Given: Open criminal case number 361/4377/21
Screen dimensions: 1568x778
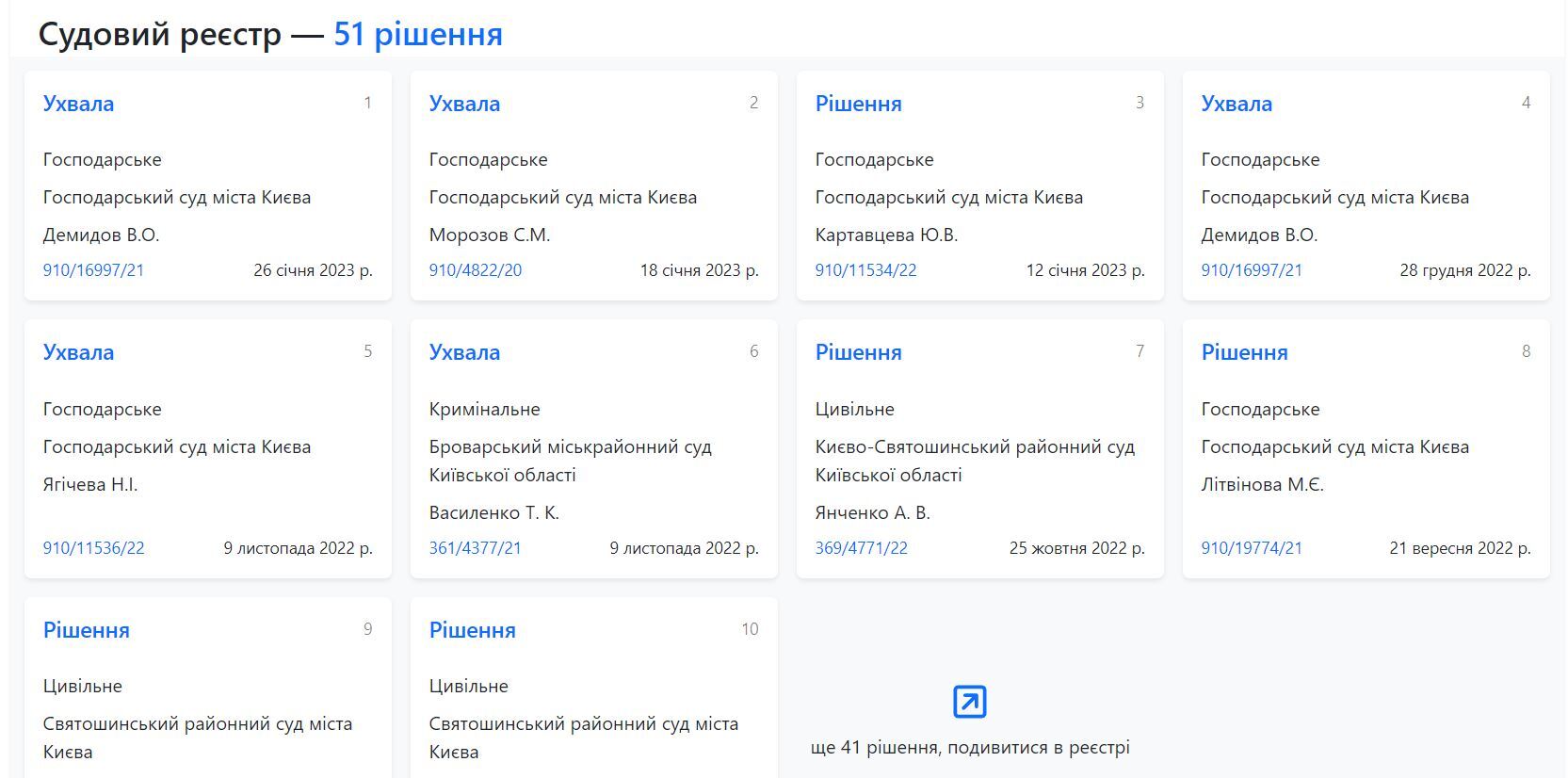Looking at the screenshot, I should click(x=475, y=548).
